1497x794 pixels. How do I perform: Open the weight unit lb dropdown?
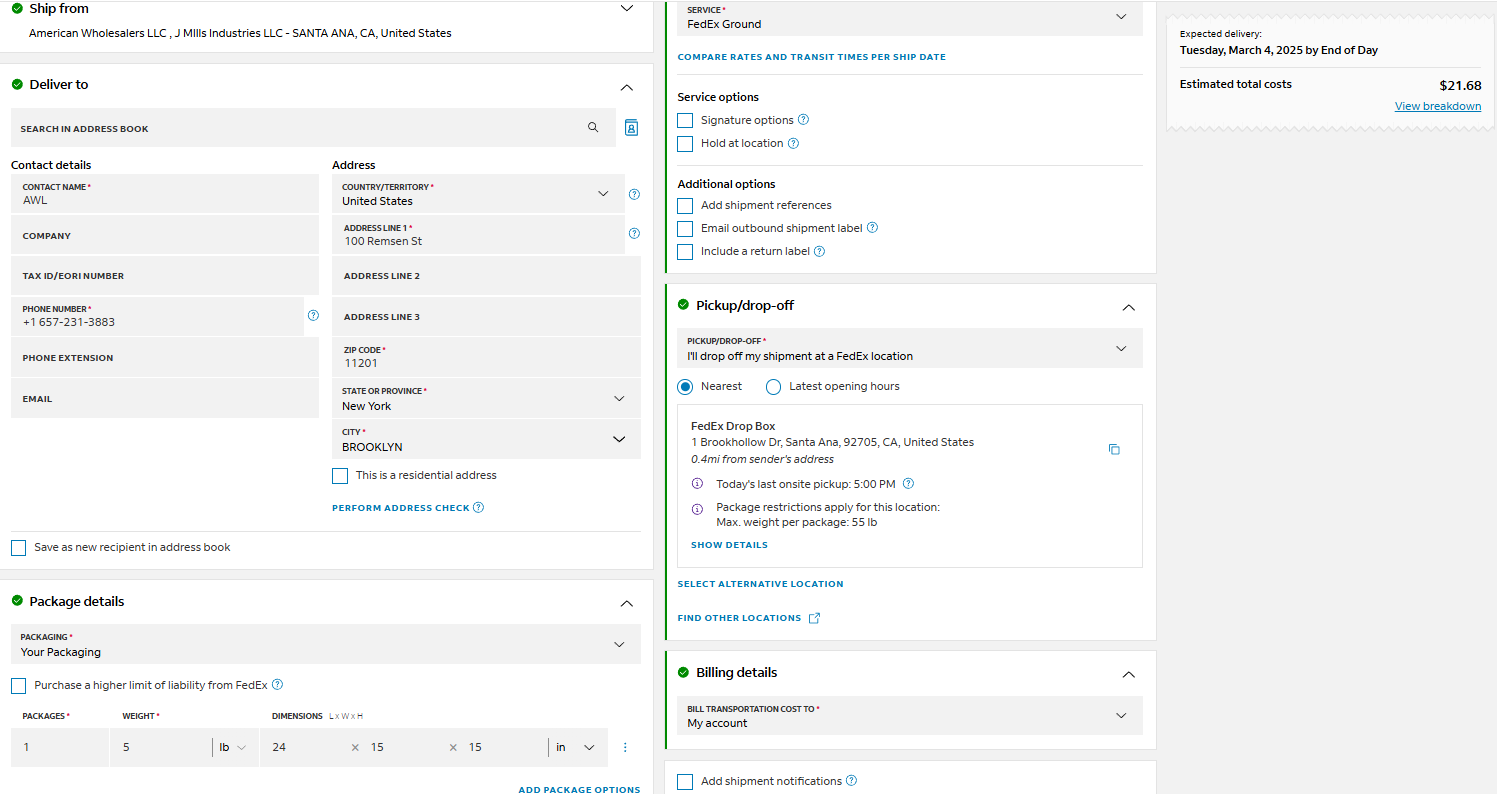[233, 747]
